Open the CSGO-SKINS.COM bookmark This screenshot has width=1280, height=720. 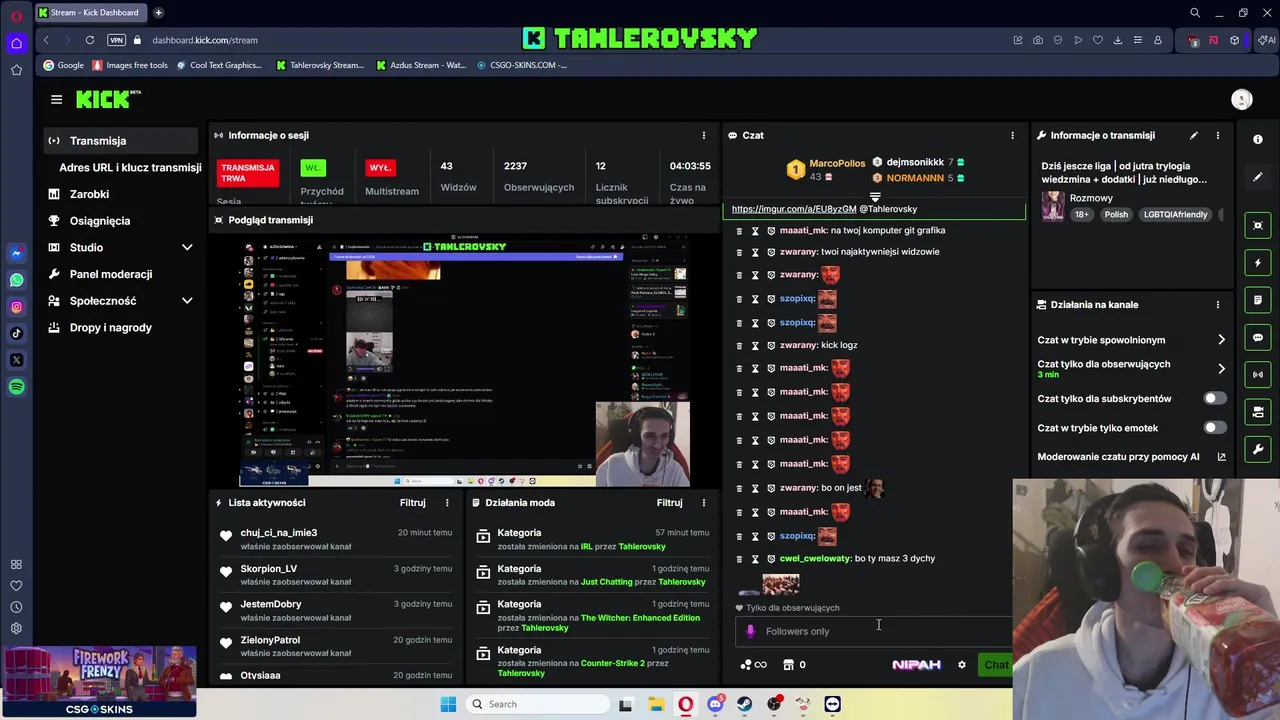(x=522, y=65)
